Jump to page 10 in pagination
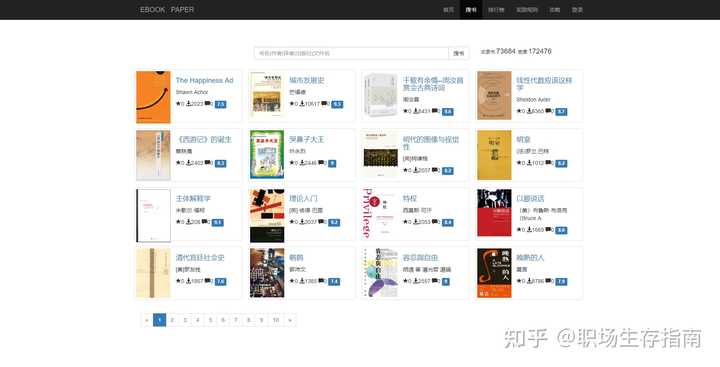 point(276,320)
